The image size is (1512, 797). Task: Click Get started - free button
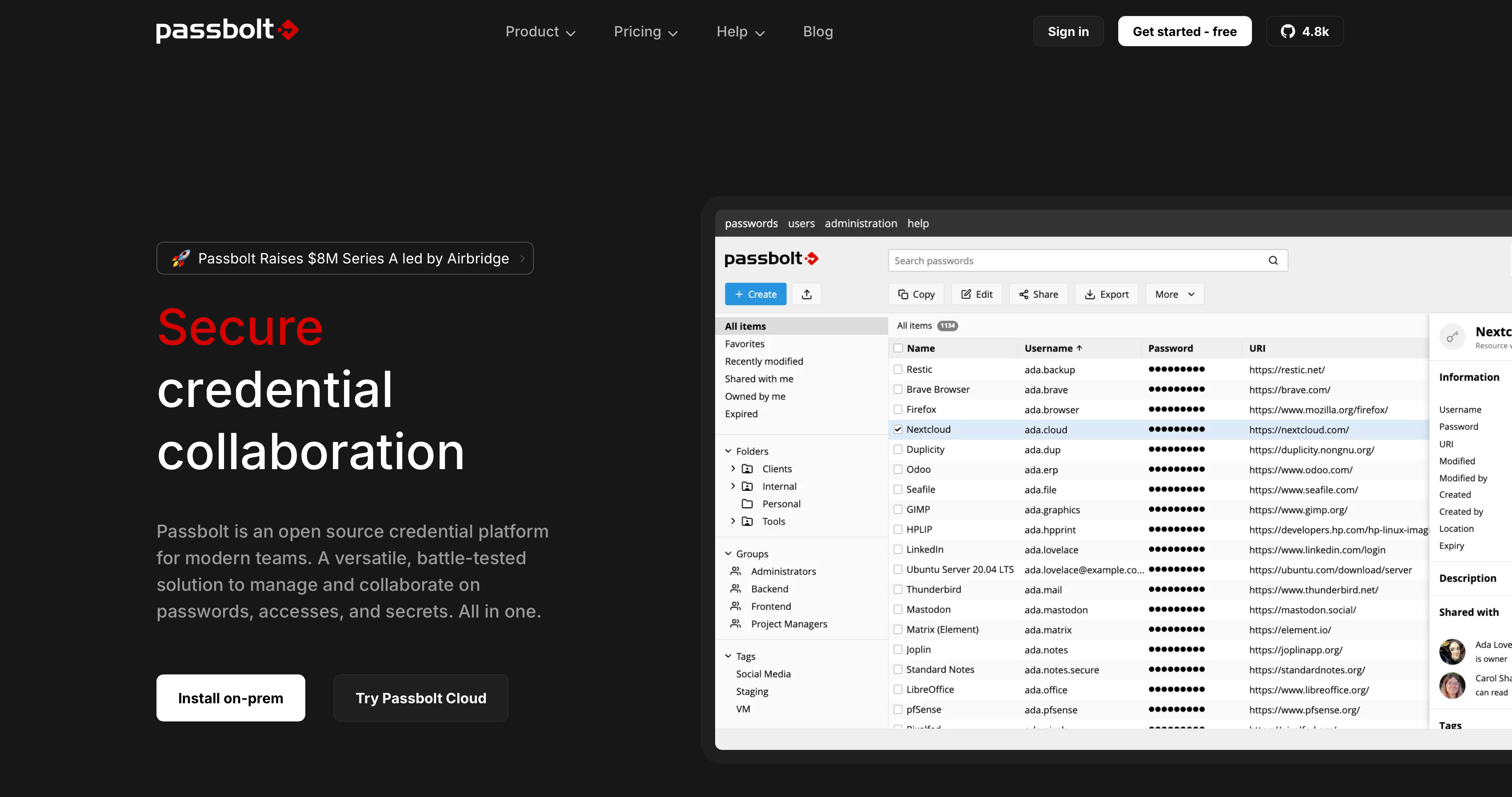(x=1184, y=31)
